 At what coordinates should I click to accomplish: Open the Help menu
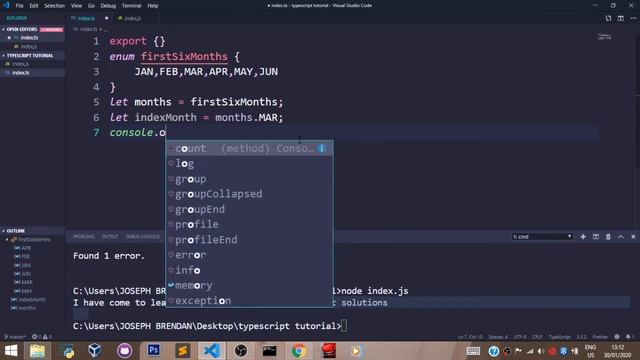(x=153, y=6)
